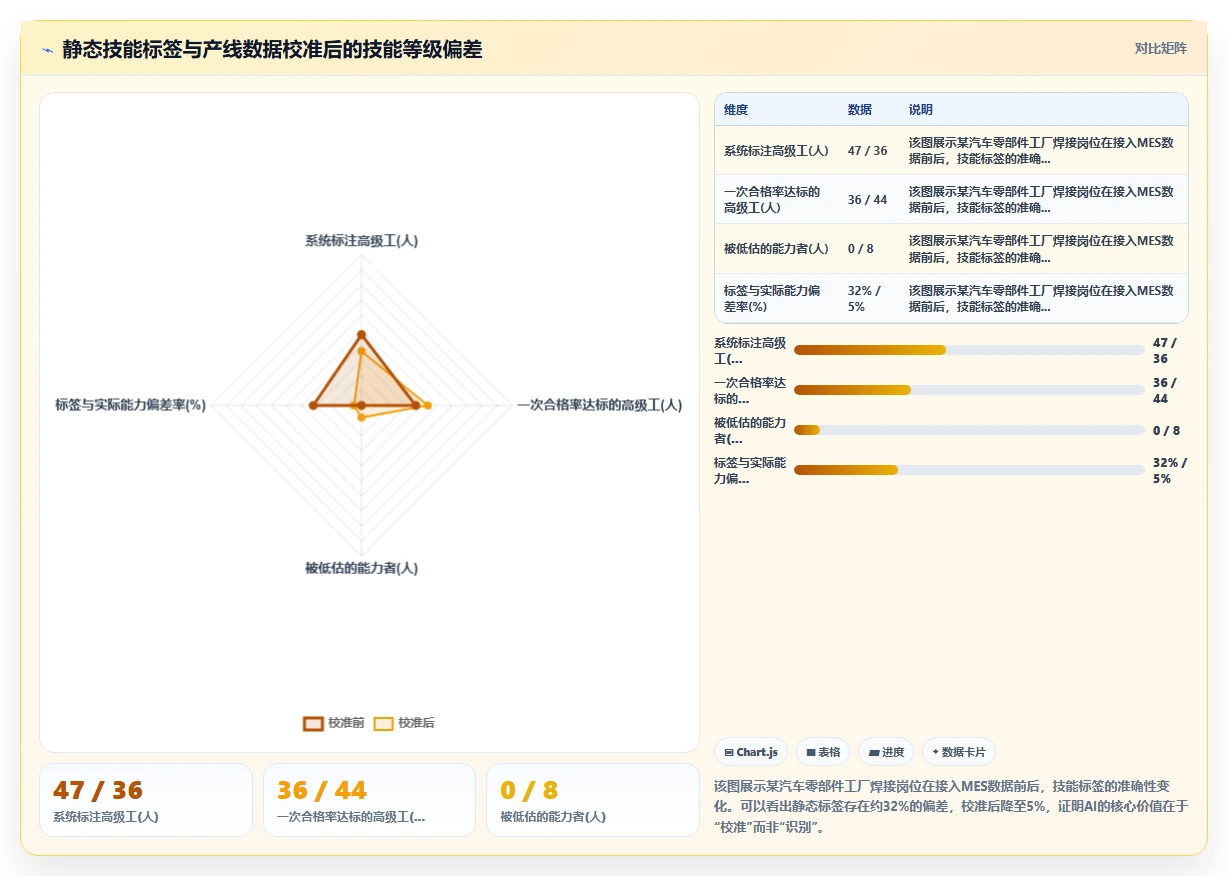
Task: Click progress bar for 一次合格率达标的
Action: click(x=969, y=390)
